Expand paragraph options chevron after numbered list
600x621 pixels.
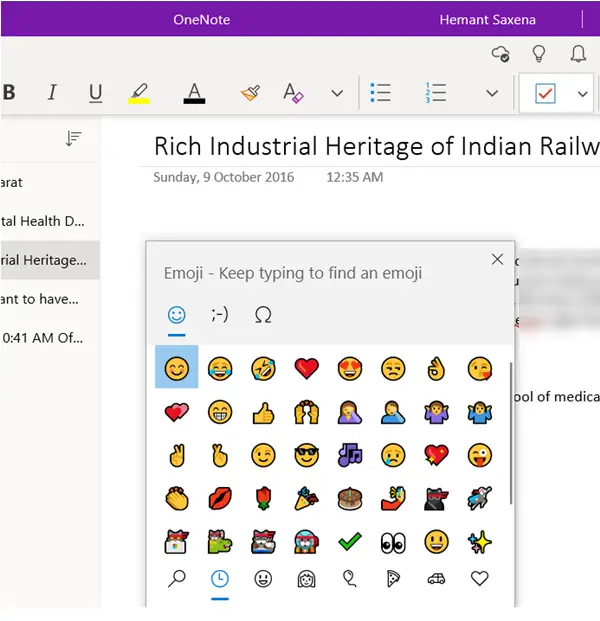492,93
